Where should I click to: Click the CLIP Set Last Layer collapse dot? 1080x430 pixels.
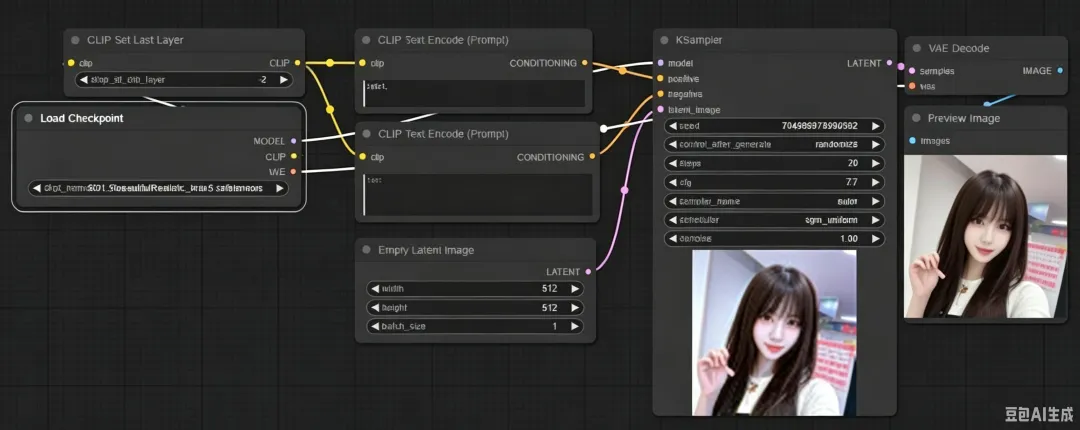(75, 40)
